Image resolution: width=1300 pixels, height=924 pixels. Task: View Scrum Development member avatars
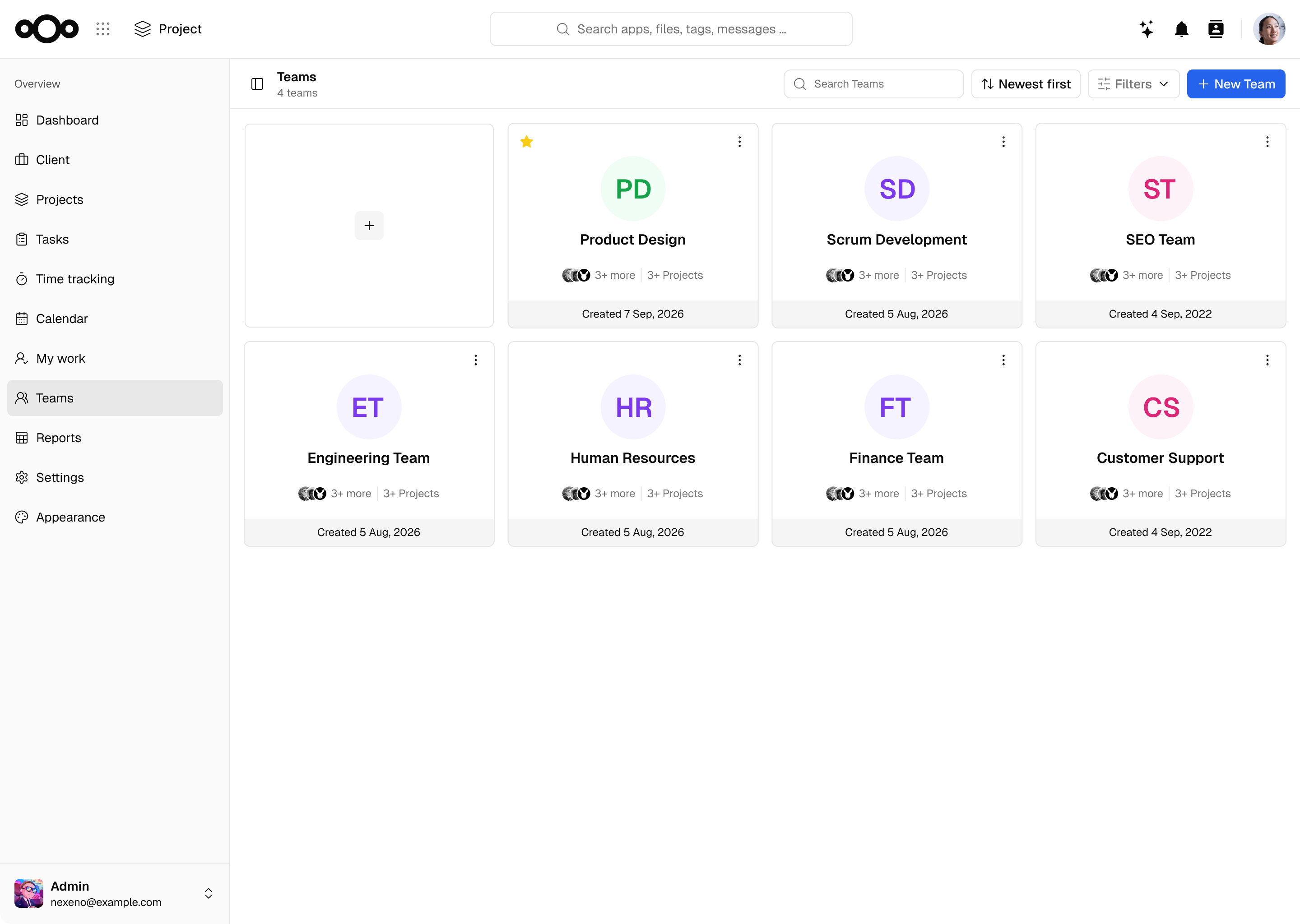point(840,275)
